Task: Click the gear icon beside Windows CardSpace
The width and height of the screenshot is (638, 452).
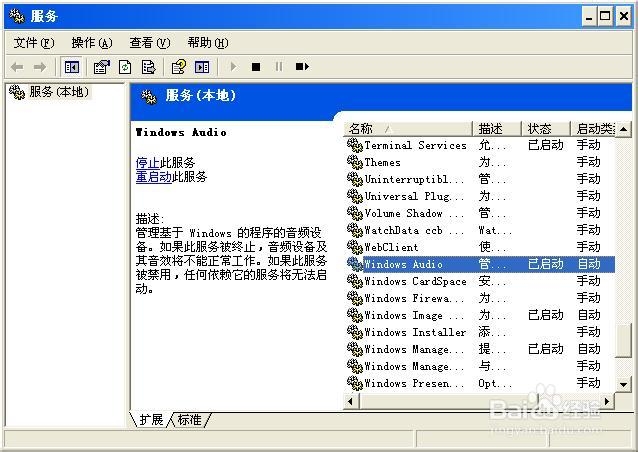Action: tap(355, 281)
